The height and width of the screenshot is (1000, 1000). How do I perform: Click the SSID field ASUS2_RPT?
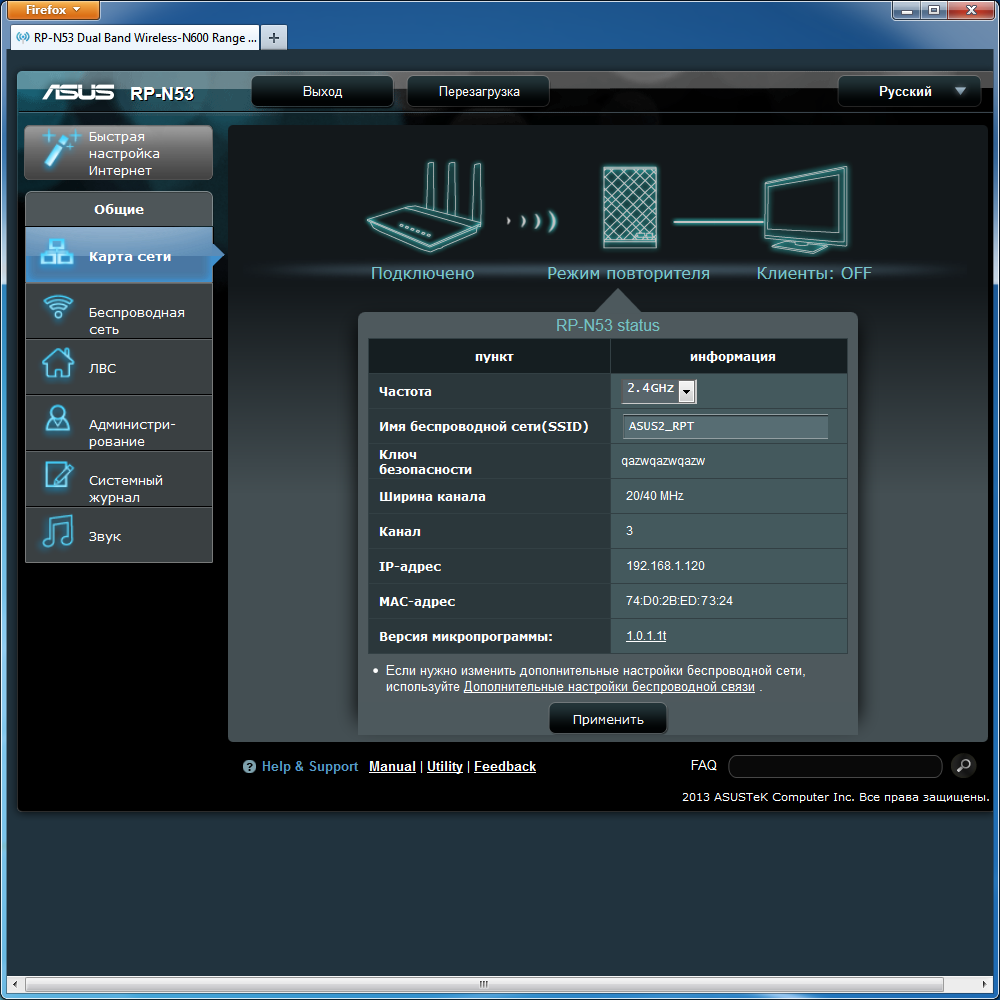725,426
